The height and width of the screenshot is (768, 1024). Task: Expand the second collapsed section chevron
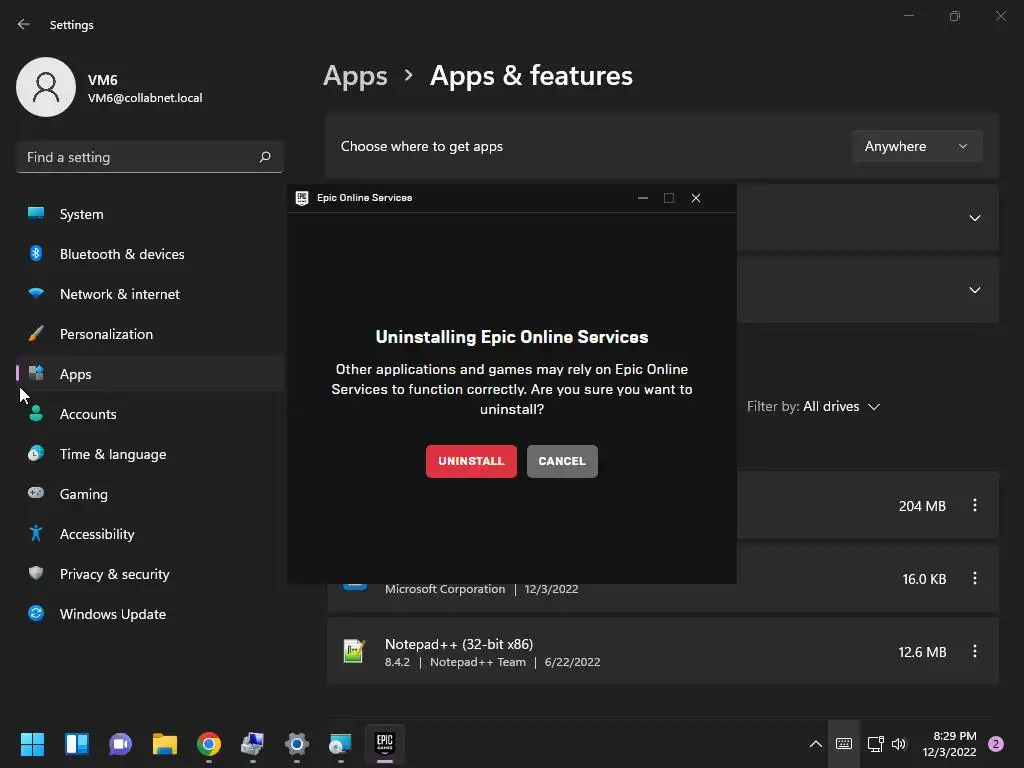974,290
